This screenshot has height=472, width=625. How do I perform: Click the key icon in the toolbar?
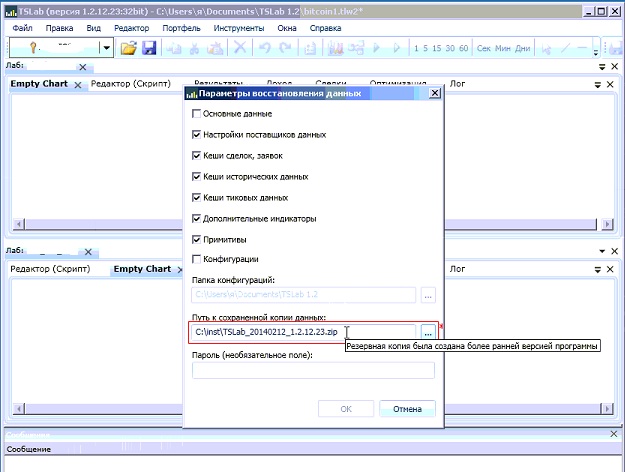pyautogui.click(x=34, y=48)
